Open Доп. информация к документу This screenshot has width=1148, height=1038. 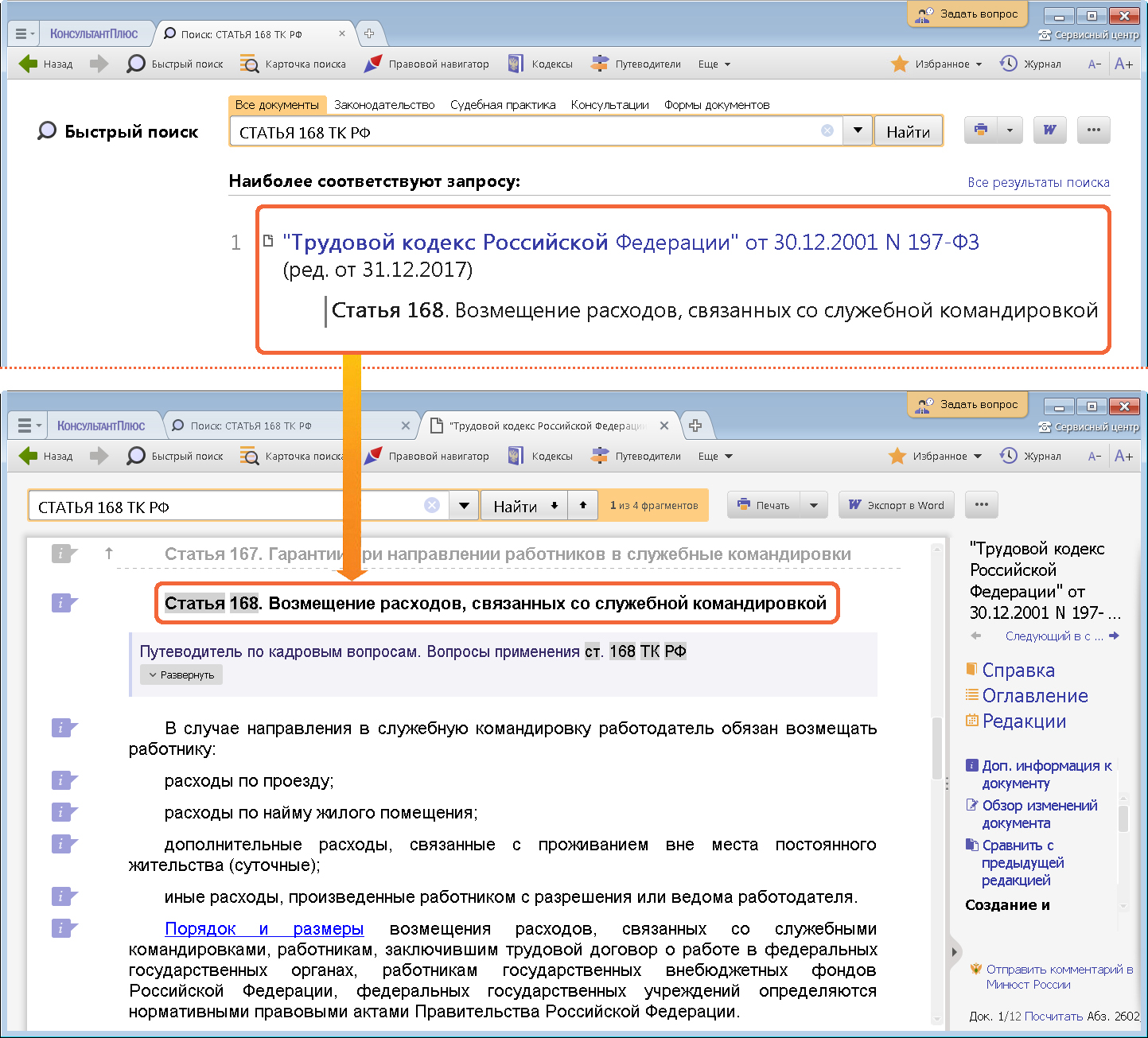[x=1039, y=774]
